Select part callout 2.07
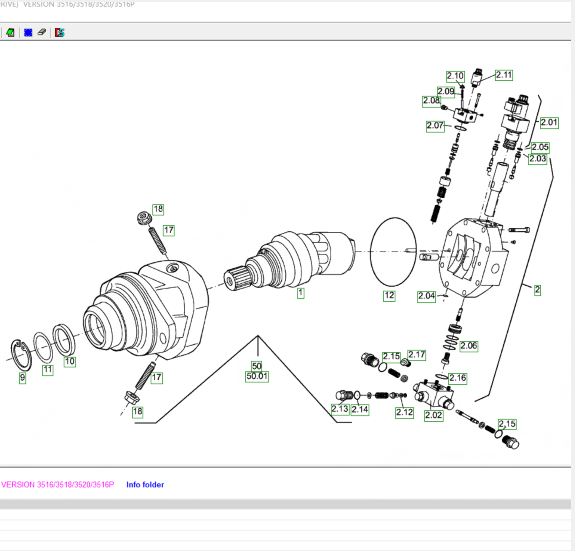 [435, 126]
